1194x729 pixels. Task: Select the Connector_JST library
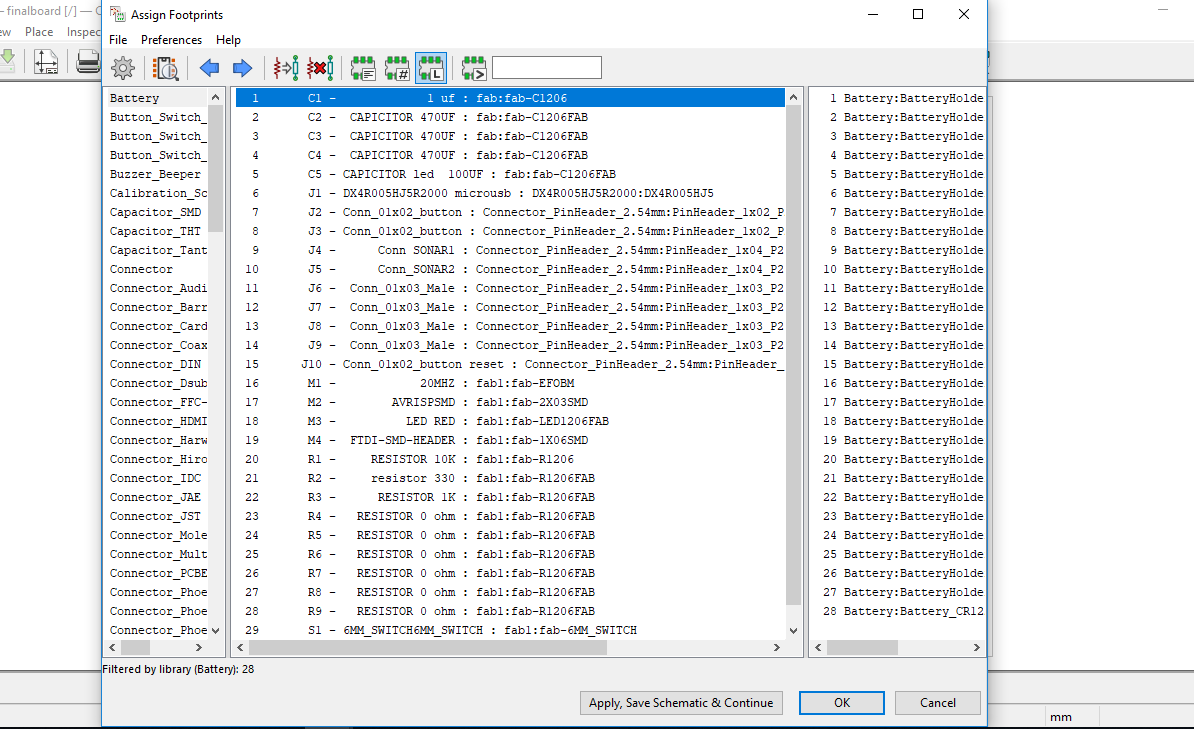pyautogui.click(x=157, y=516)
